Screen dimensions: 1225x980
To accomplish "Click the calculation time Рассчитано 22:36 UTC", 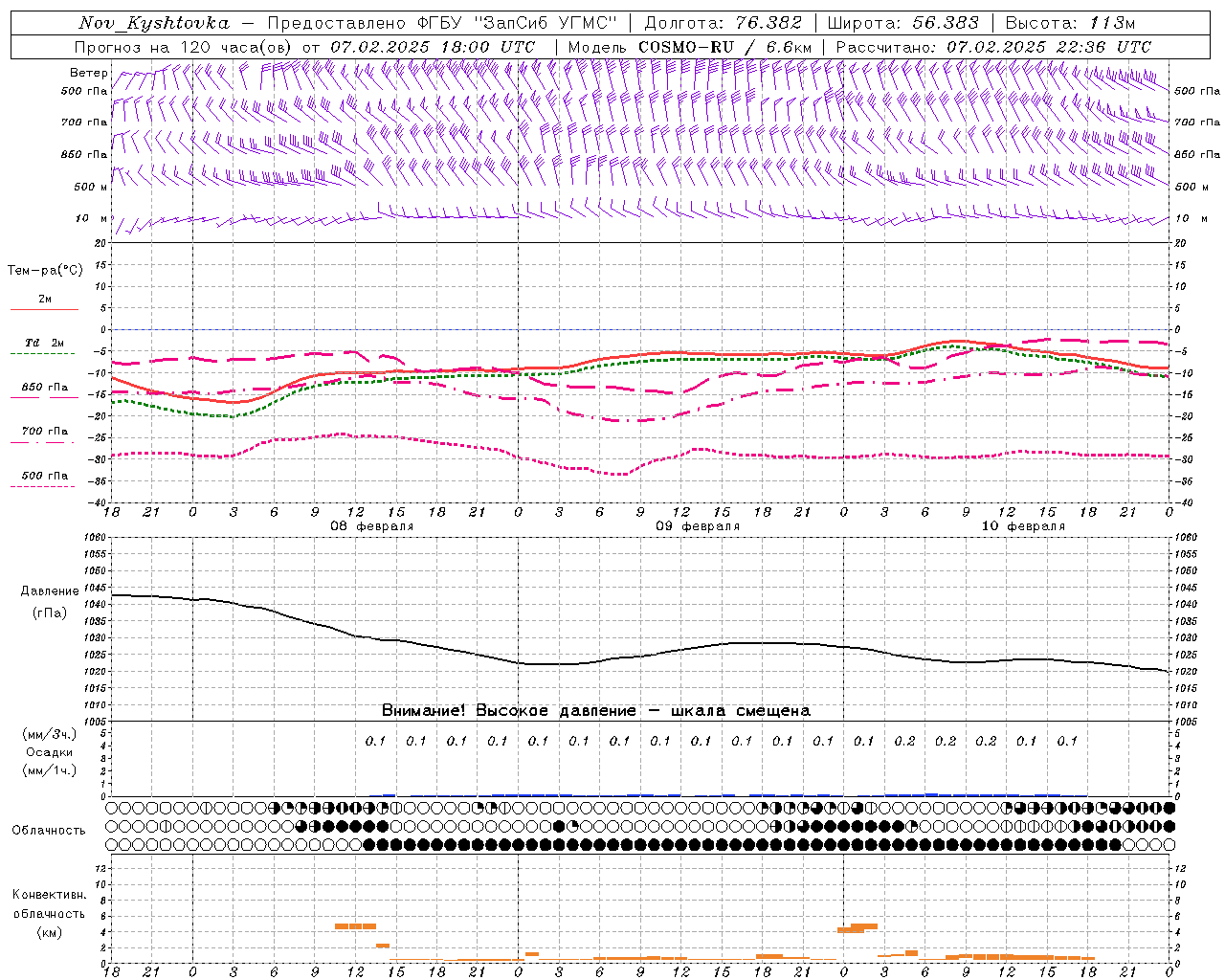I will 993,46.
